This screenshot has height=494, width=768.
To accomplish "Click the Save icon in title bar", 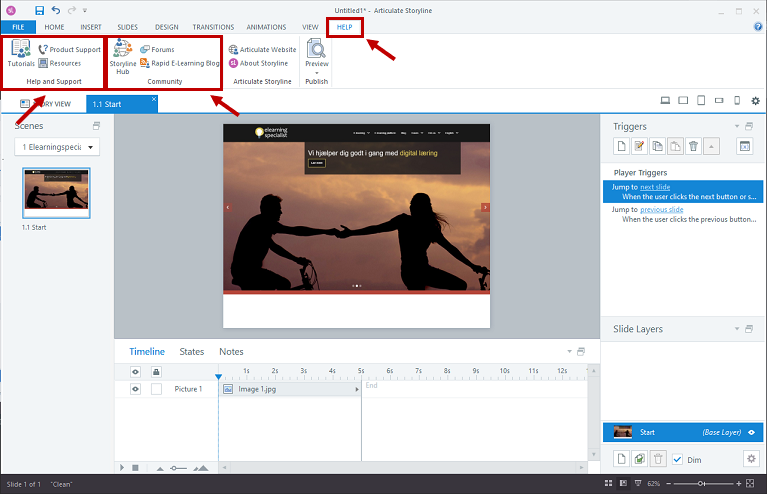I will 39,10.
